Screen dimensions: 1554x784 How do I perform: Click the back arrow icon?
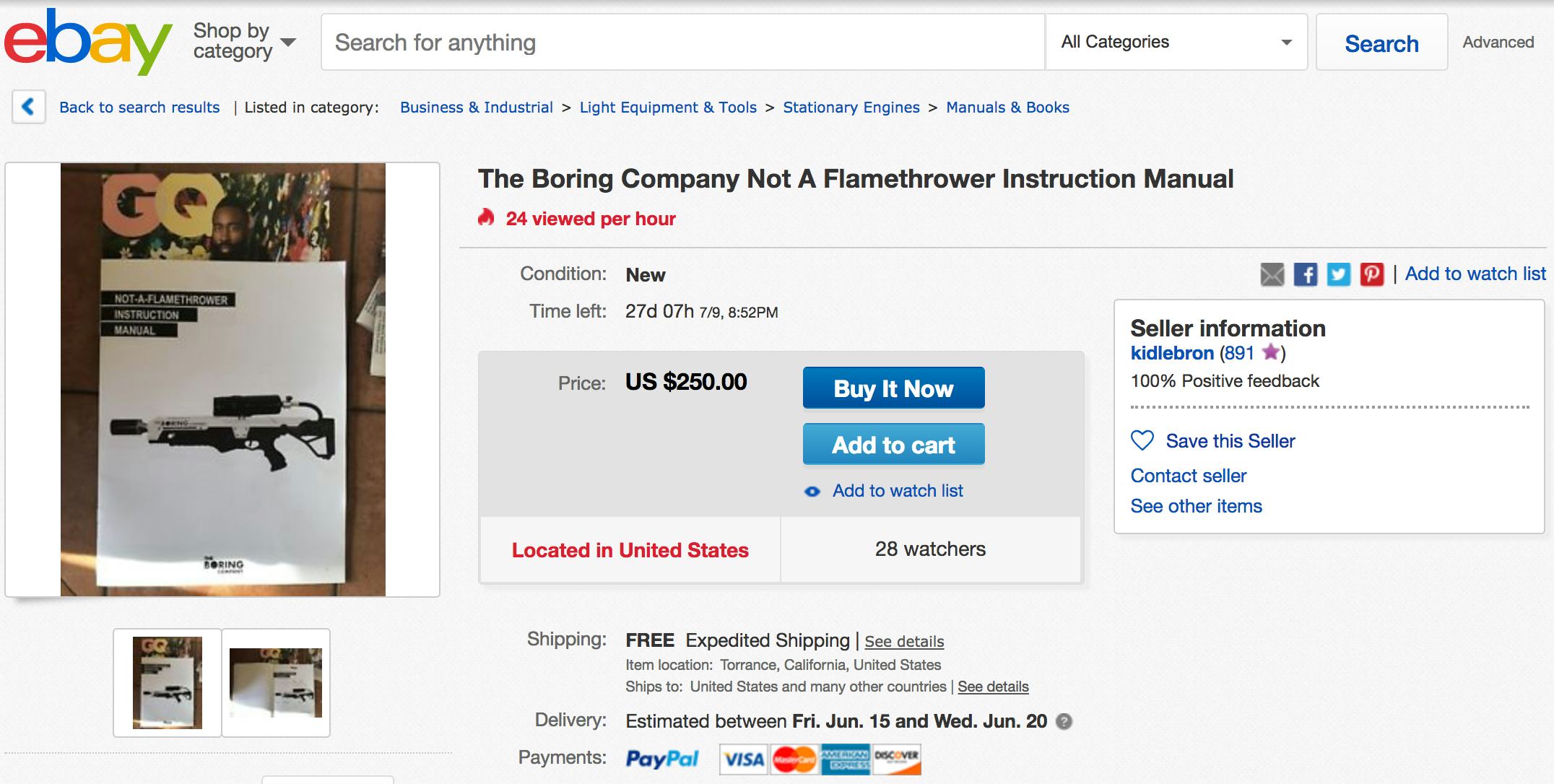[29, 108]
